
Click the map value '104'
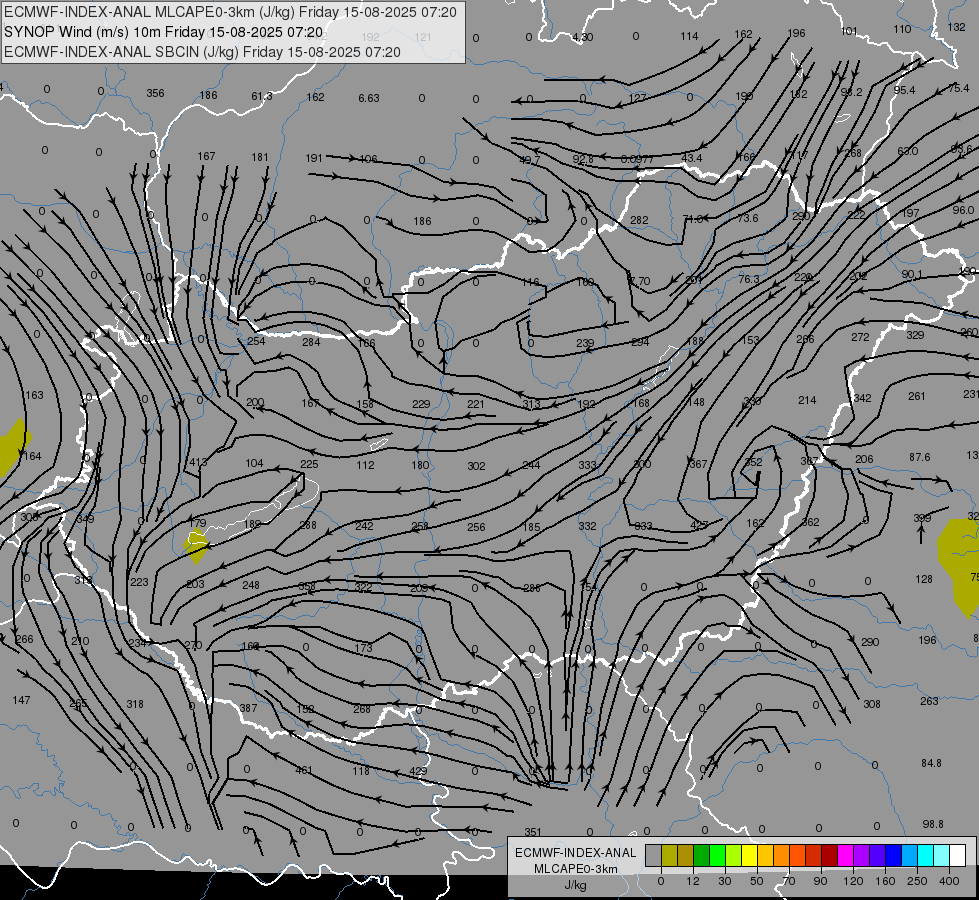coord(254,463)
